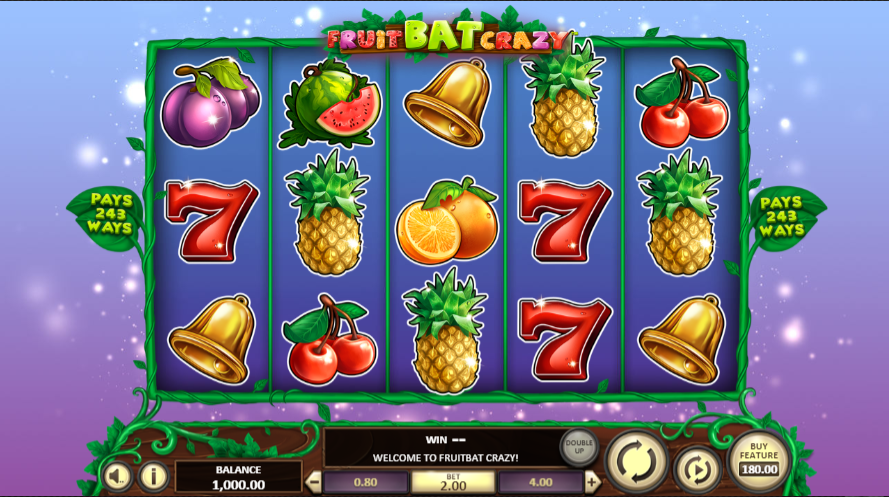Click the bottom-left golden bell symbol

coord(212,339)
